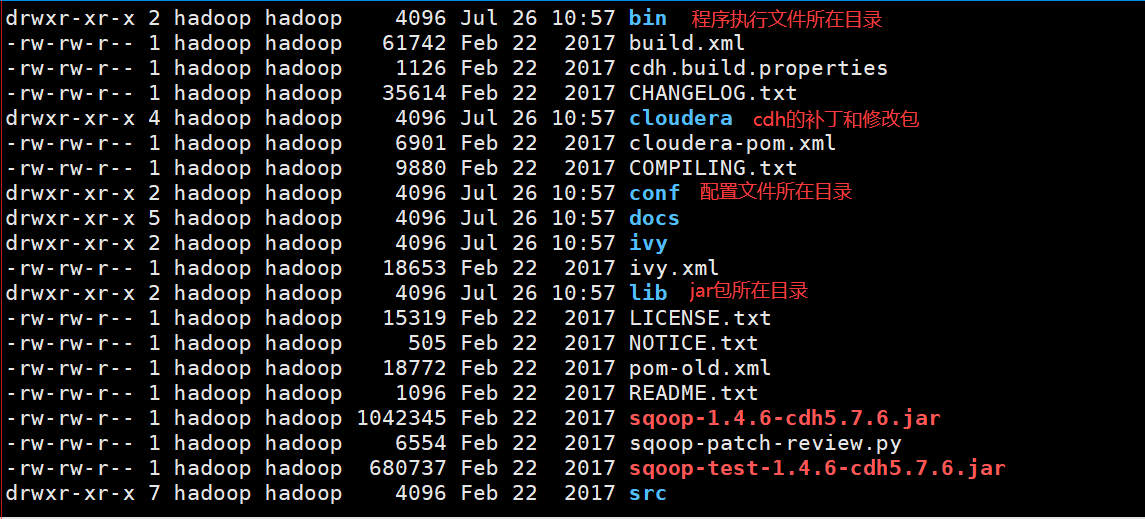Select sqoop-patch-review.py file name
The height and width of the screenshot is (519, 1145).
coord(765,443)
